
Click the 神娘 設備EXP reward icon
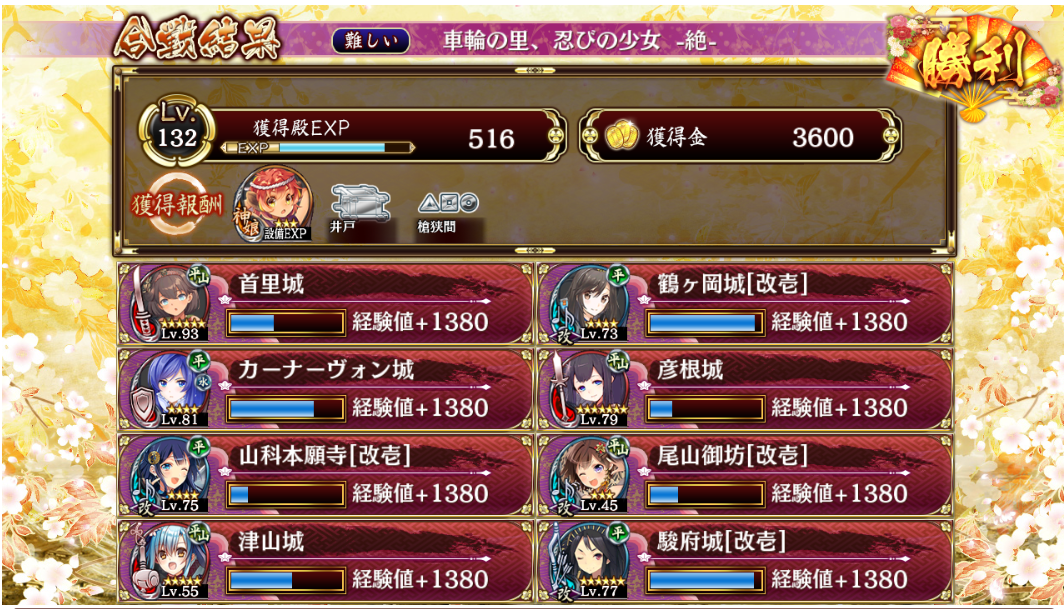click(x=273, y=204)
